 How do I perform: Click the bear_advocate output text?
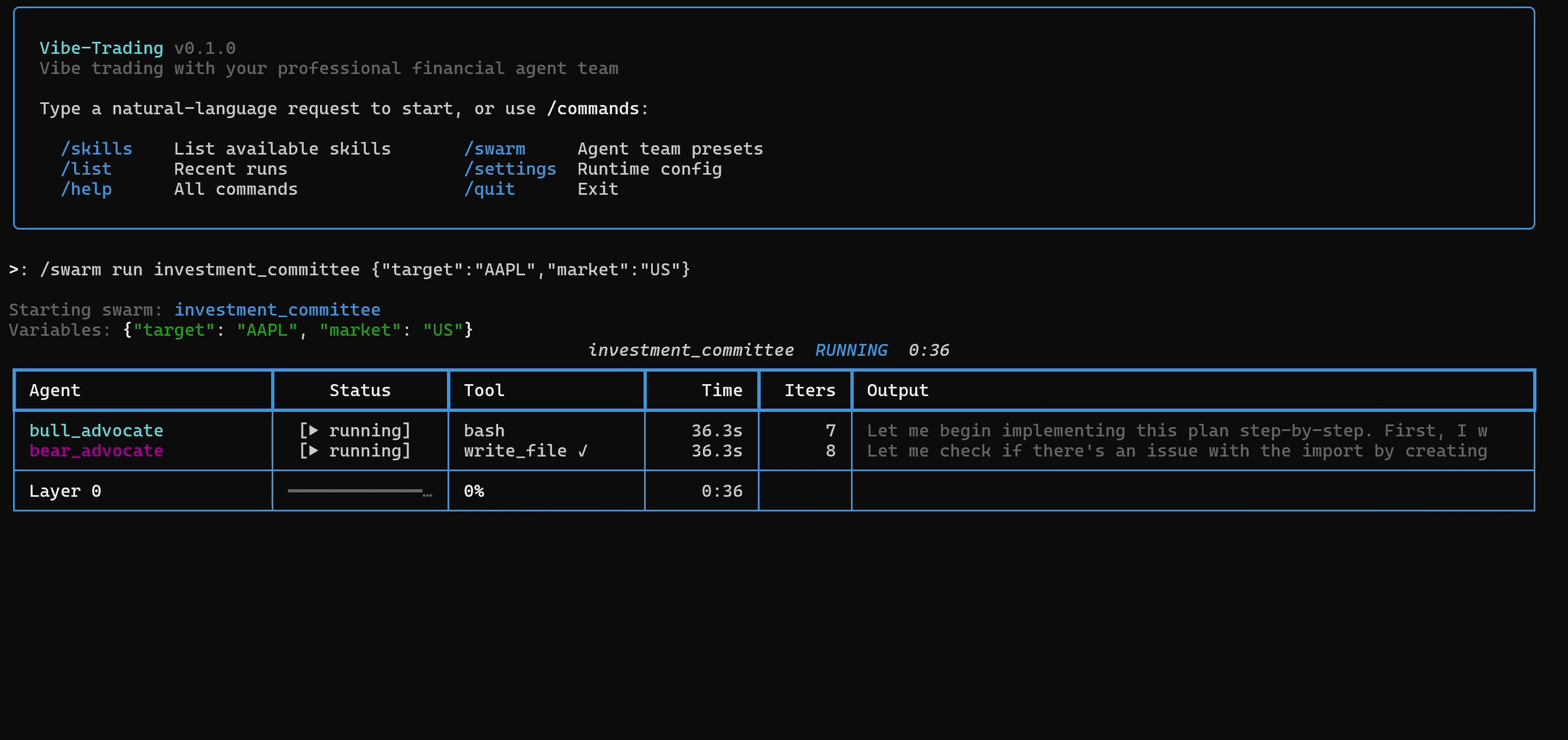click(1177, 451)
